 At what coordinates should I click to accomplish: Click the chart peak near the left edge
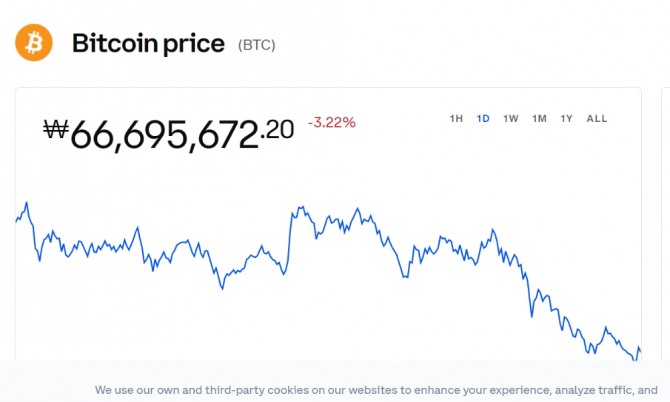(26, 204)
